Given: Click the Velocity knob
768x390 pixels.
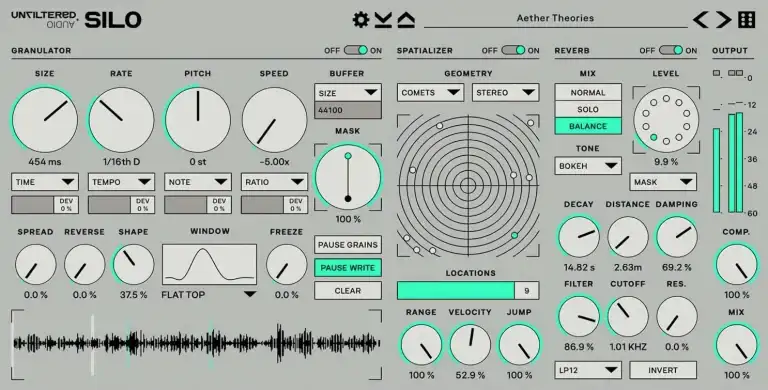Looking at the screenshot, I should (x=470, y=344).
